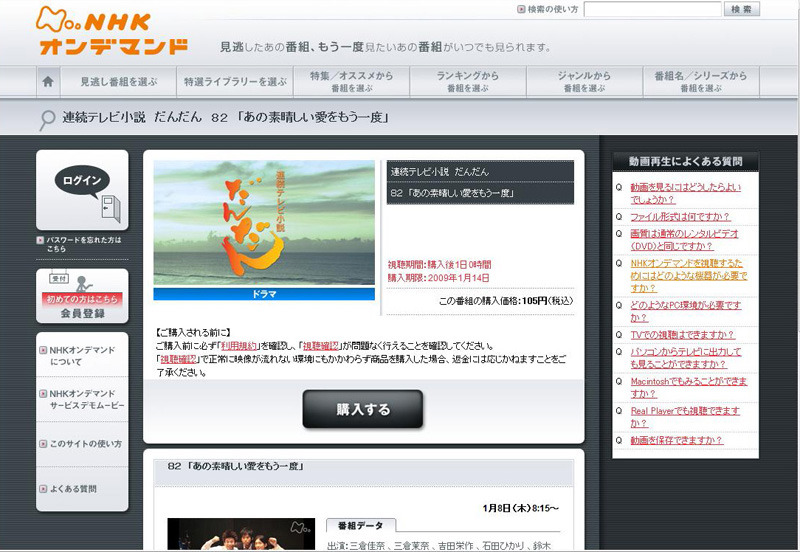800x552 pixels.
Task: Click the 検索 search button
Action: point(742,9)
